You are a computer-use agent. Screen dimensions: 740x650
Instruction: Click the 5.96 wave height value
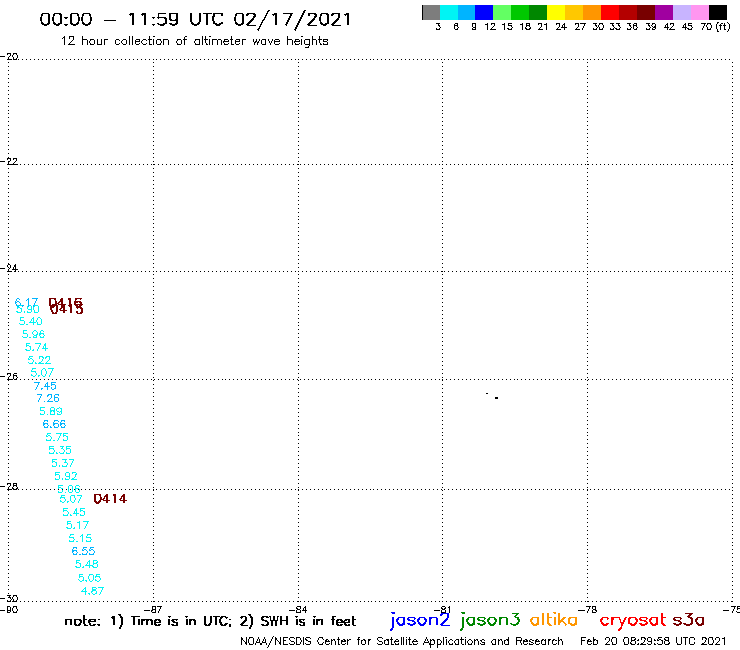[33, 334]
